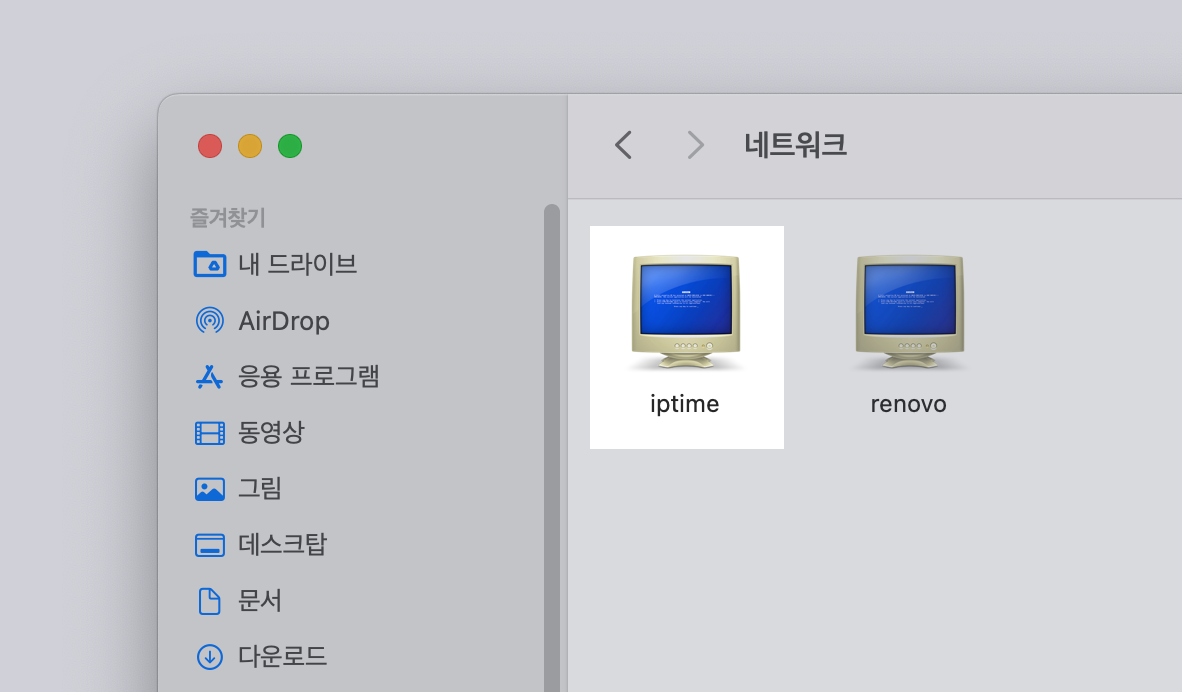
Task: Click the 즐겨찾기 section header
Action: coord(227,218)
